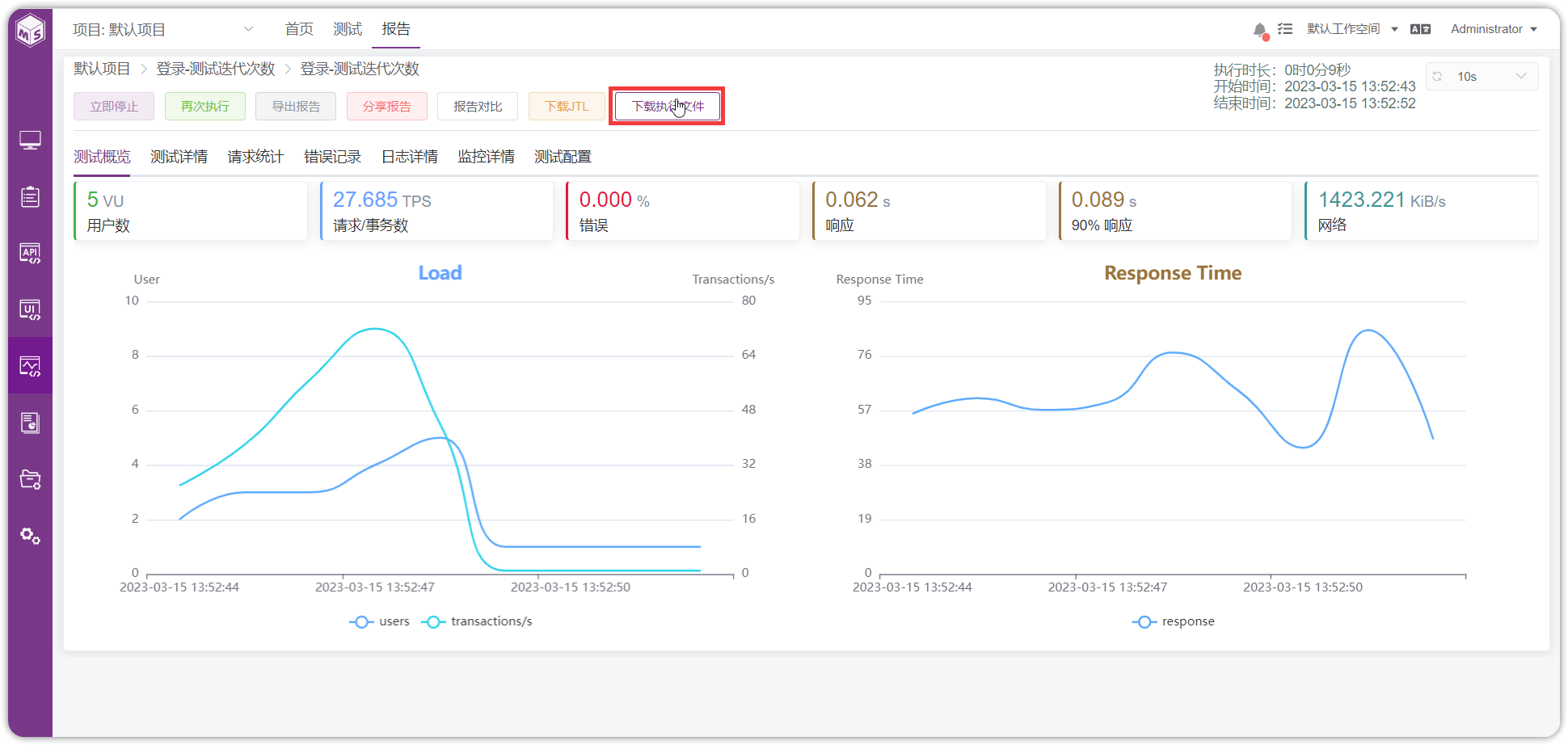Switch to the 测试概览 tab
The height and width of the screenshot is (745, 1568).
coord(102,157)
